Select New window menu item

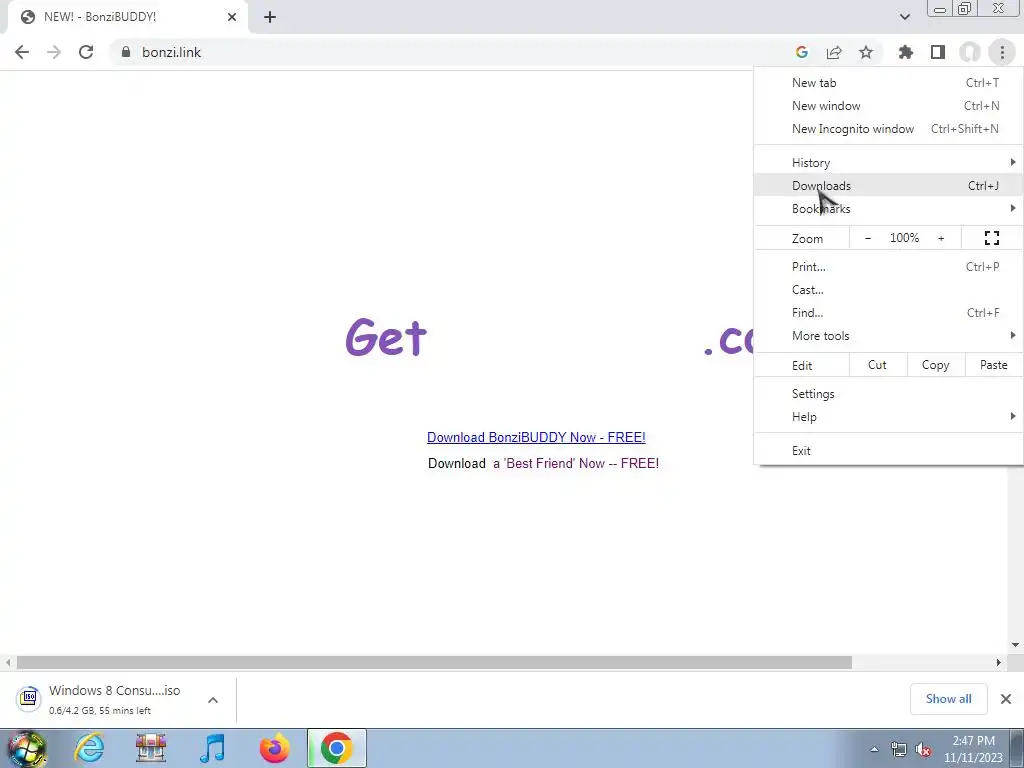pyautogui.click(x=888, y=106)
